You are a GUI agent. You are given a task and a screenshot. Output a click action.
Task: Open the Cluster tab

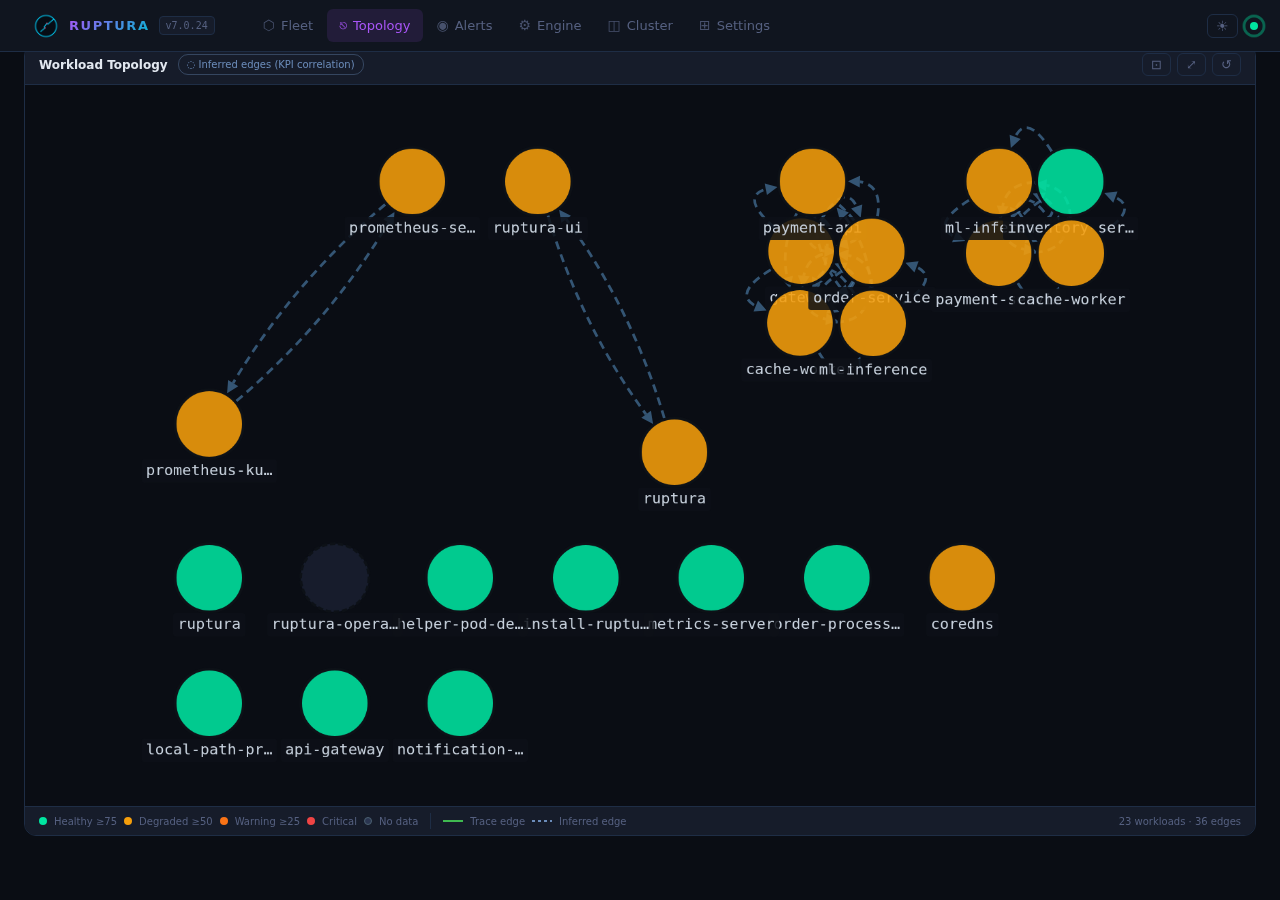(x=640, y=26)
